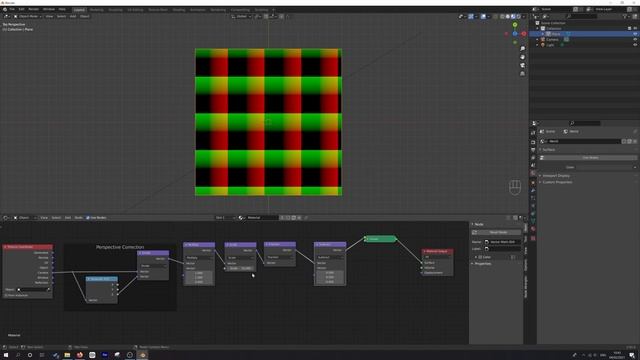
Task: Toggle From Instancer on Texture Coordinate node
Action: 6,295
